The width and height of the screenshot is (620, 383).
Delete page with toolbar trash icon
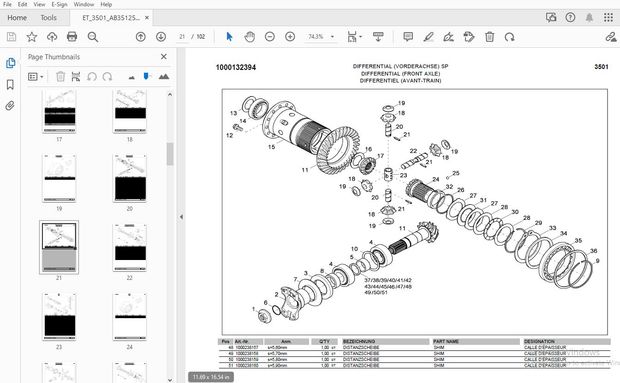(490, 37)
